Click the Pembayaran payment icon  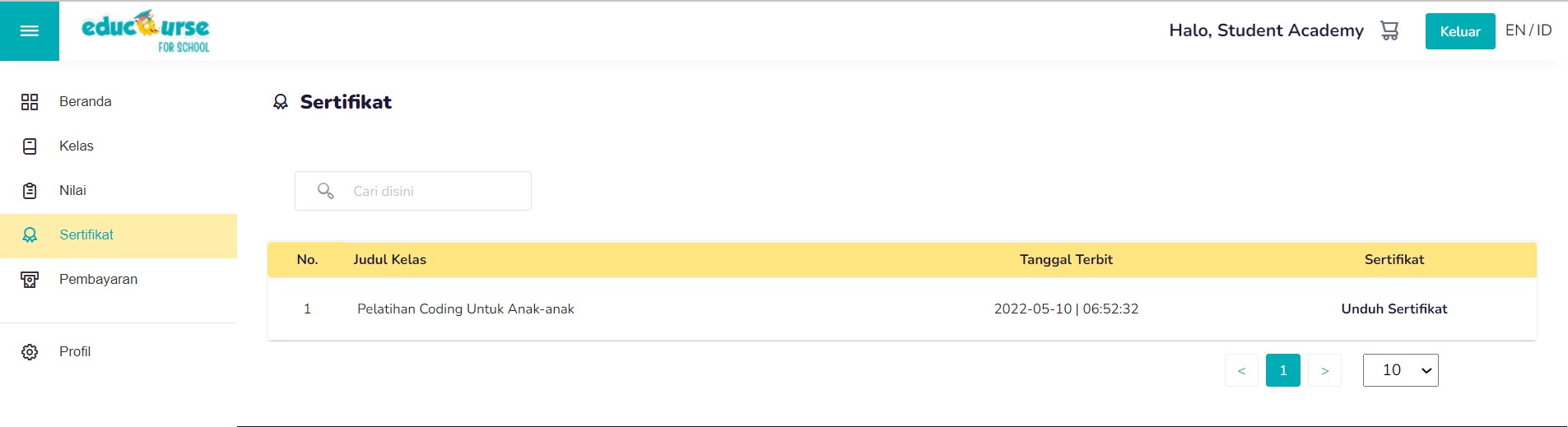point(30,280)
